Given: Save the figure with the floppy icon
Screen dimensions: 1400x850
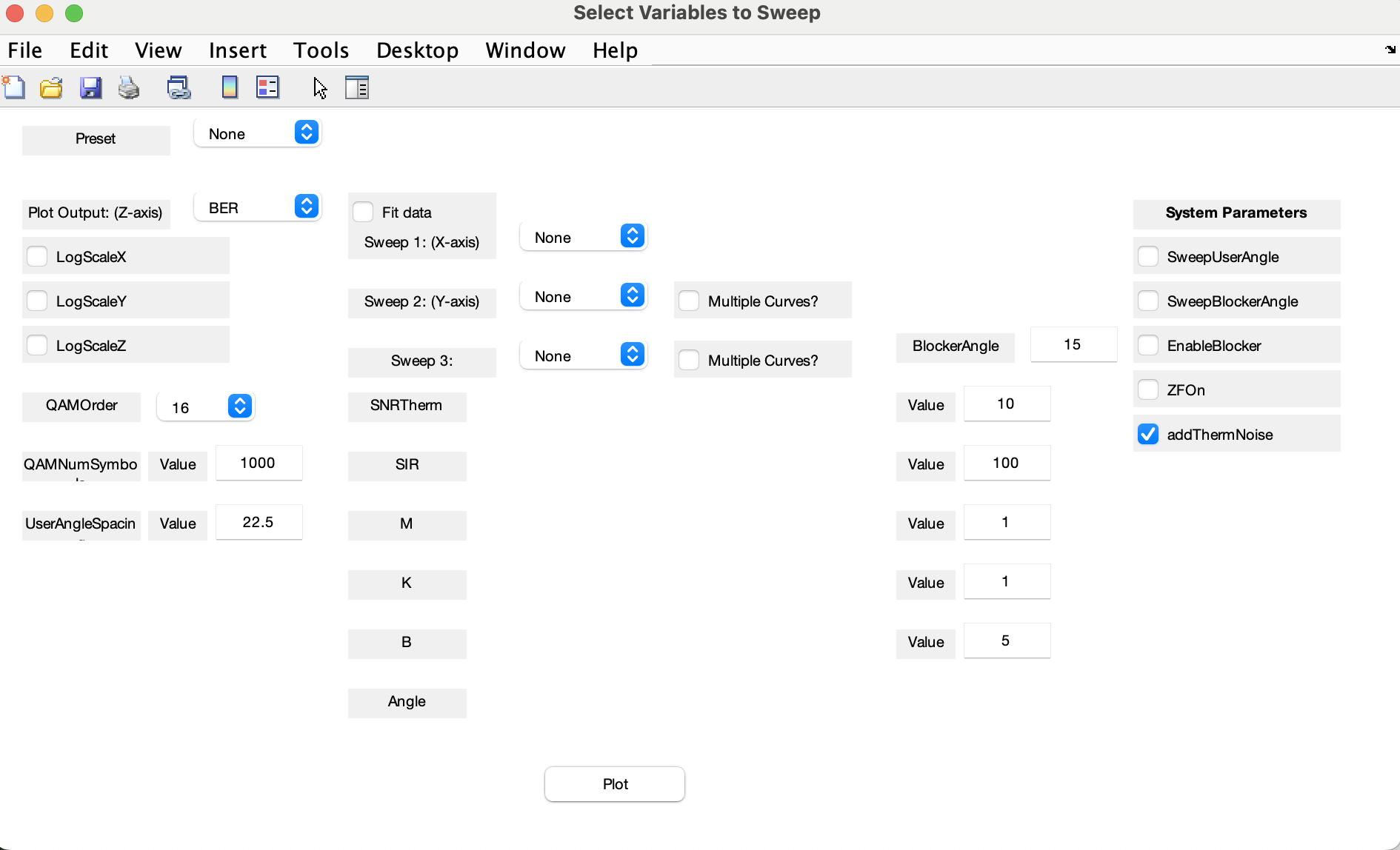Looking at the screenshot, I should 90,88.
